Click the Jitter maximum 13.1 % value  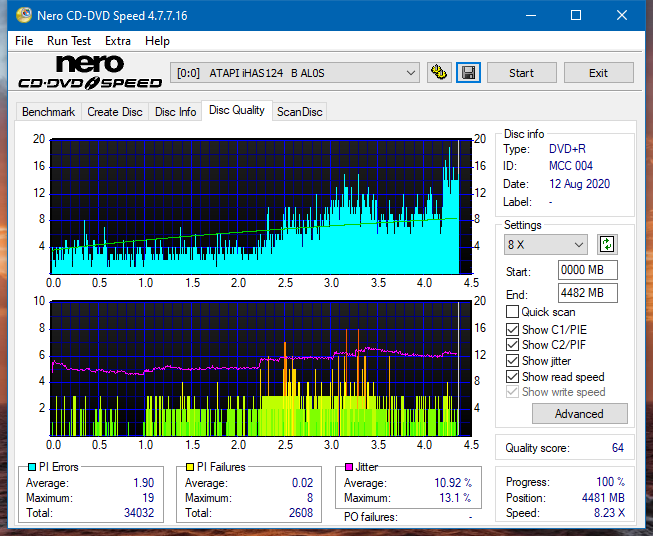pos(456,498)
